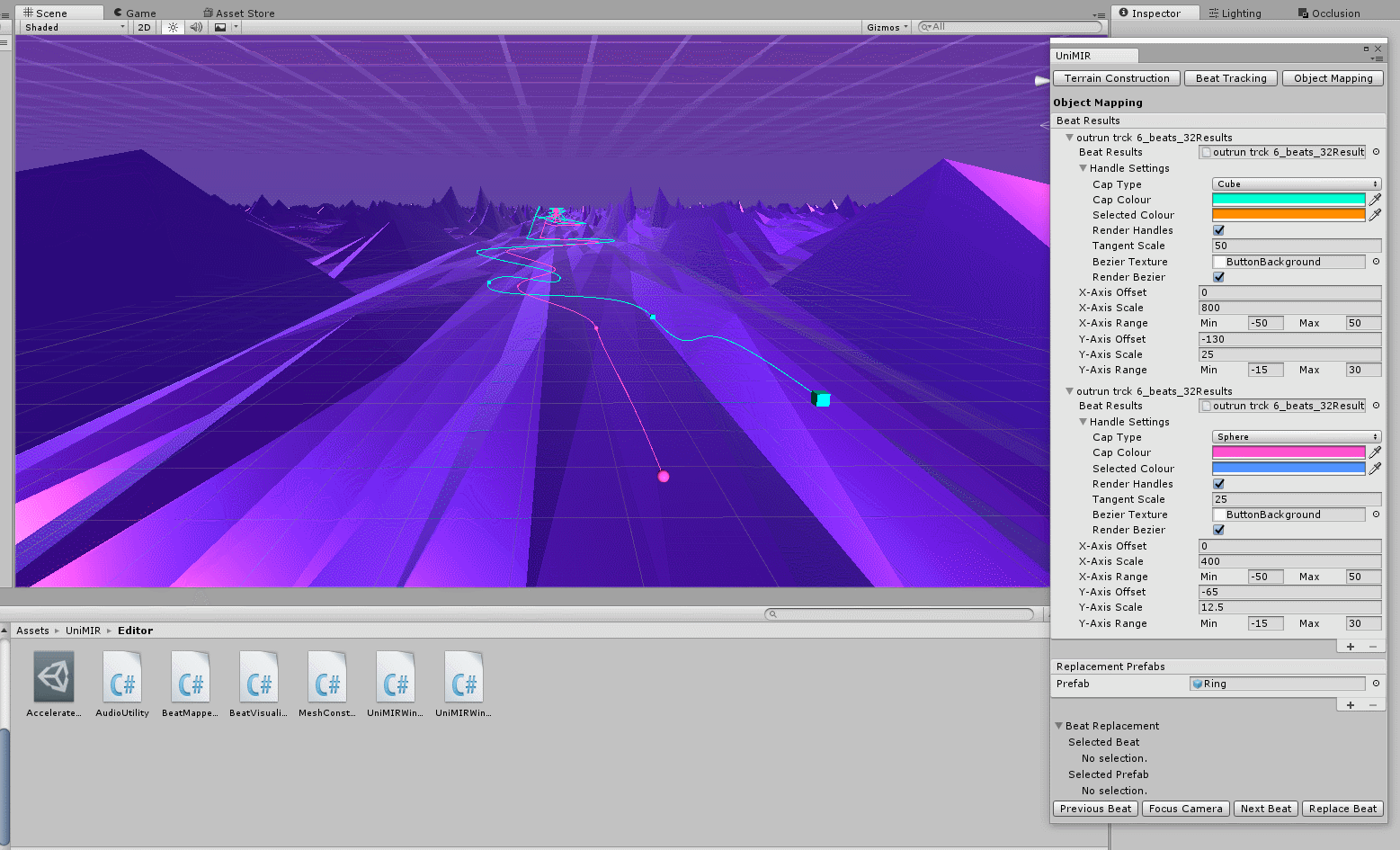Click pink sphere handle at curve end
1400x850 pixels.
tap(664, 477)
